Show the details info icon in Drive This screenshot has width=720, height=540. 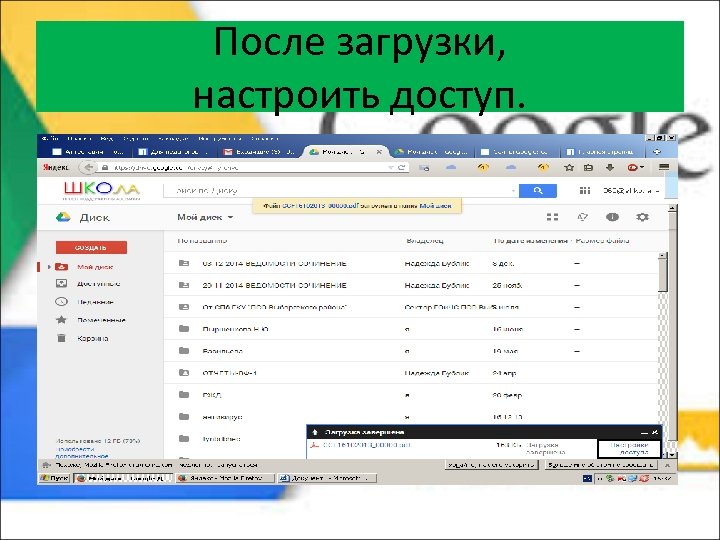pyautogui.click(x=612, y=217)
